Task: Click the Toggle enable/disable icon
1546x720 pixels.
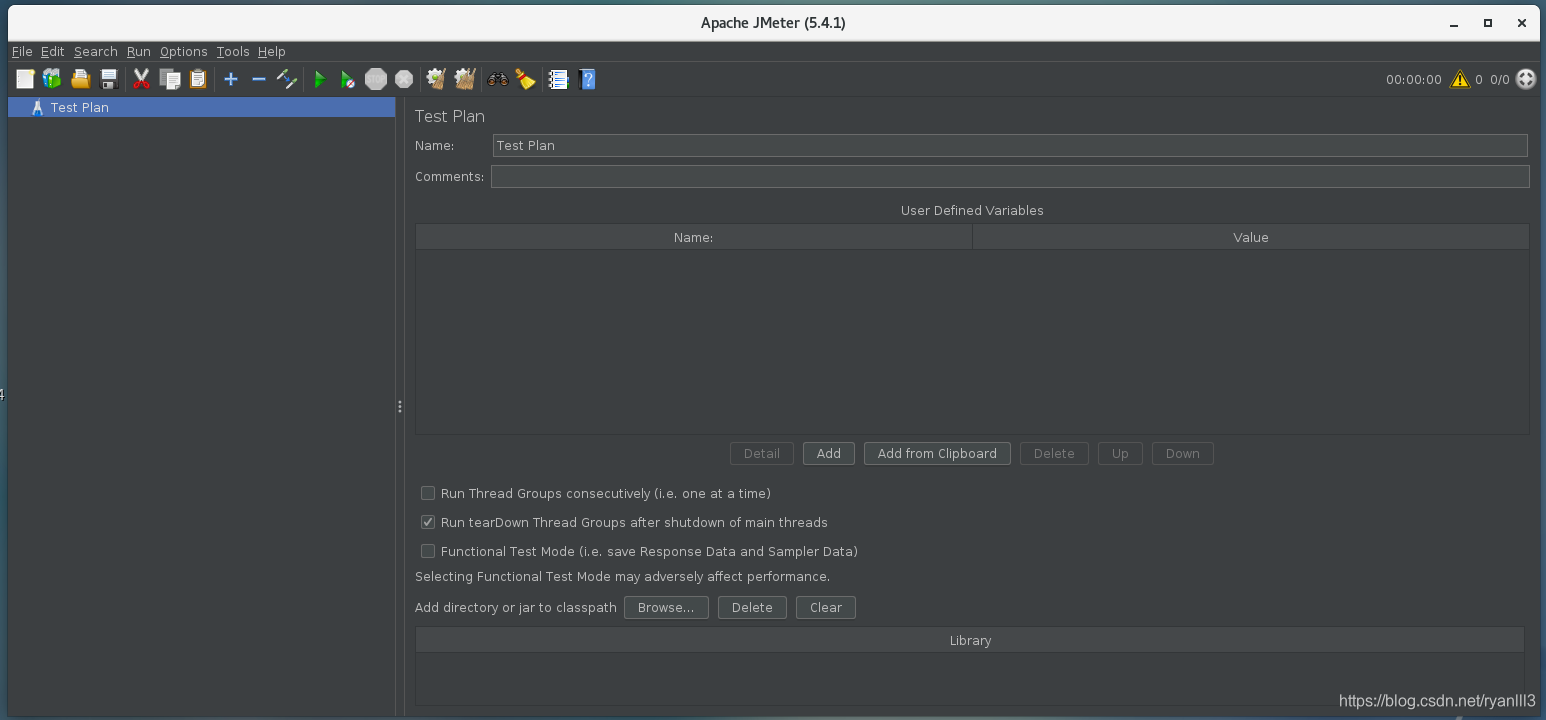Action: point(287,79)
